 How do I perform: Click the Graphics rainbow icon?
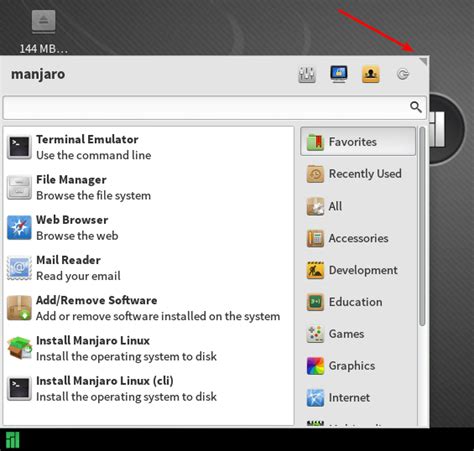pyautogui.click(x=315, y=366)
